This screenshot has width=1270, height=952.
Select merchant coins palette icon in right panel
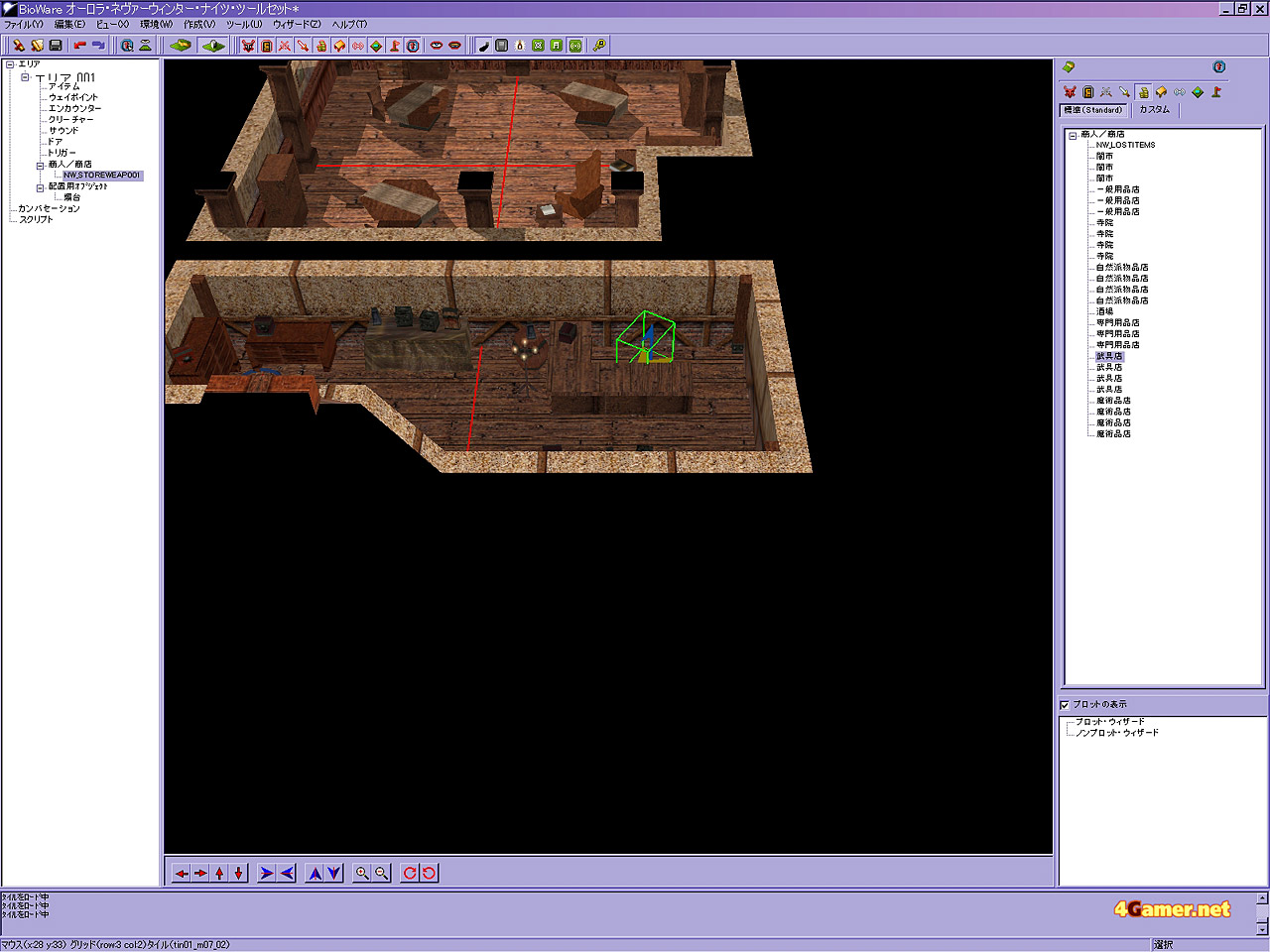(x=1143, y=92)
